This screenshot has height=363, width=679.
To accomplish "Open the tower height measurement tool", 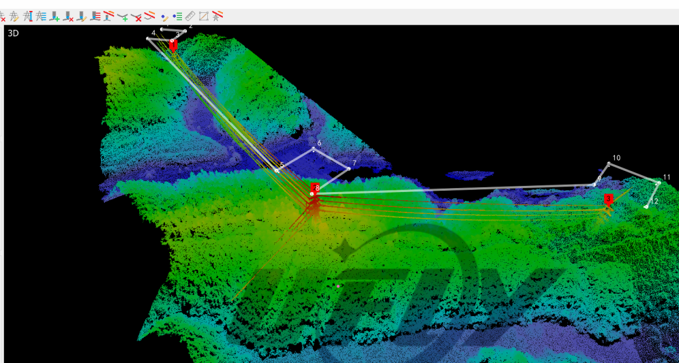I will pos(28,16).
